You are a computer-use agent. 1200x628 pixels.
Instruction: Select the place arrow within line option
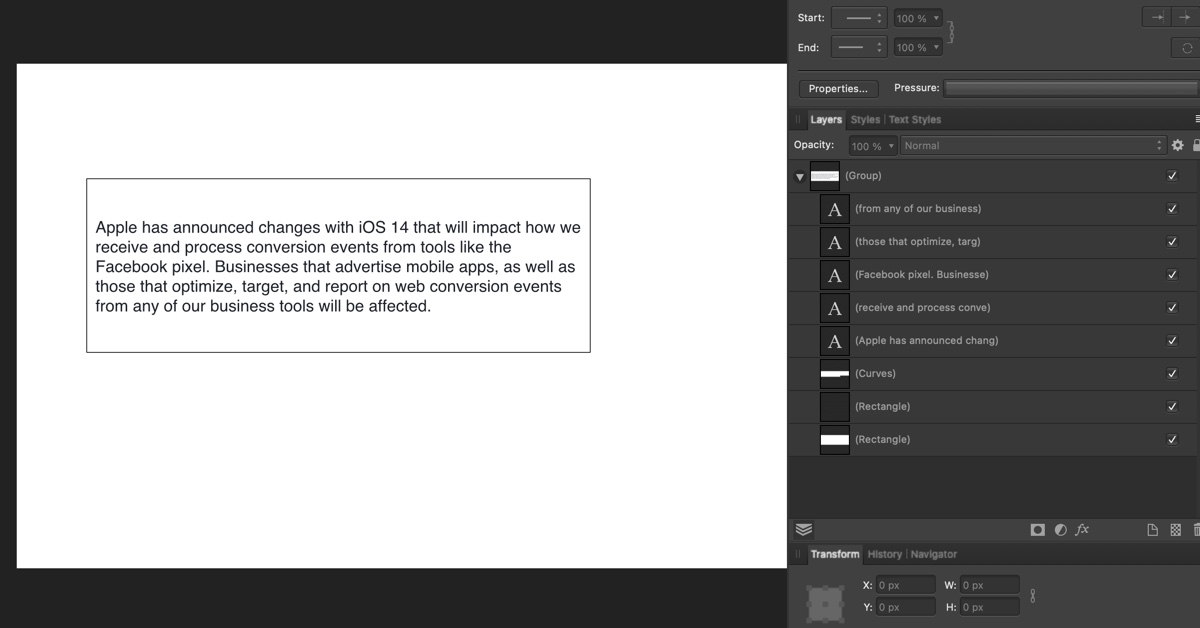pos(1156,17)
